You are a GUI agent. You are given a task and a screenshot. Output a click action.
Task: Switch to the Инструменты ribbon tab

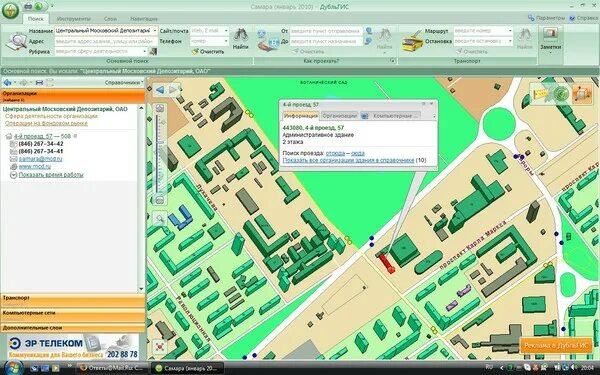click(x=73, y=18)
